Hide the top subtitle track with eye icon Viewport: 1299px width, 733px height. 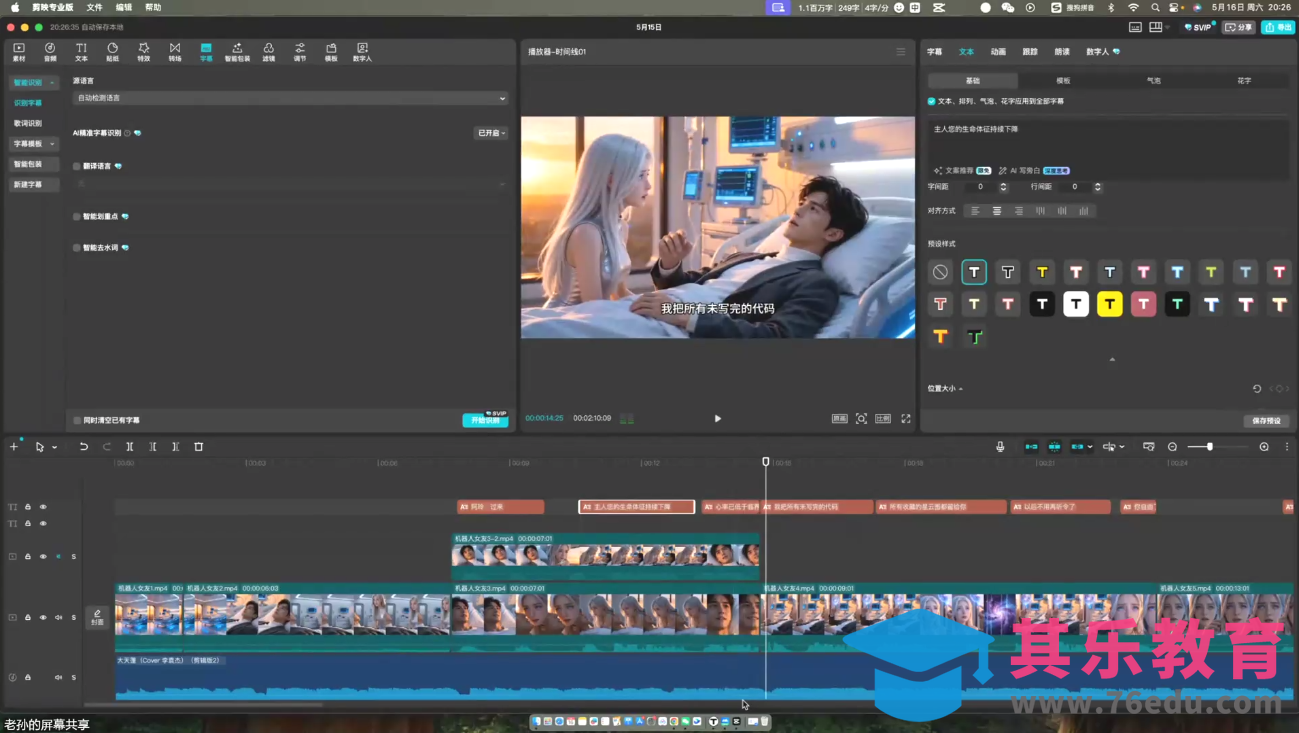click(x=43, y=507)
